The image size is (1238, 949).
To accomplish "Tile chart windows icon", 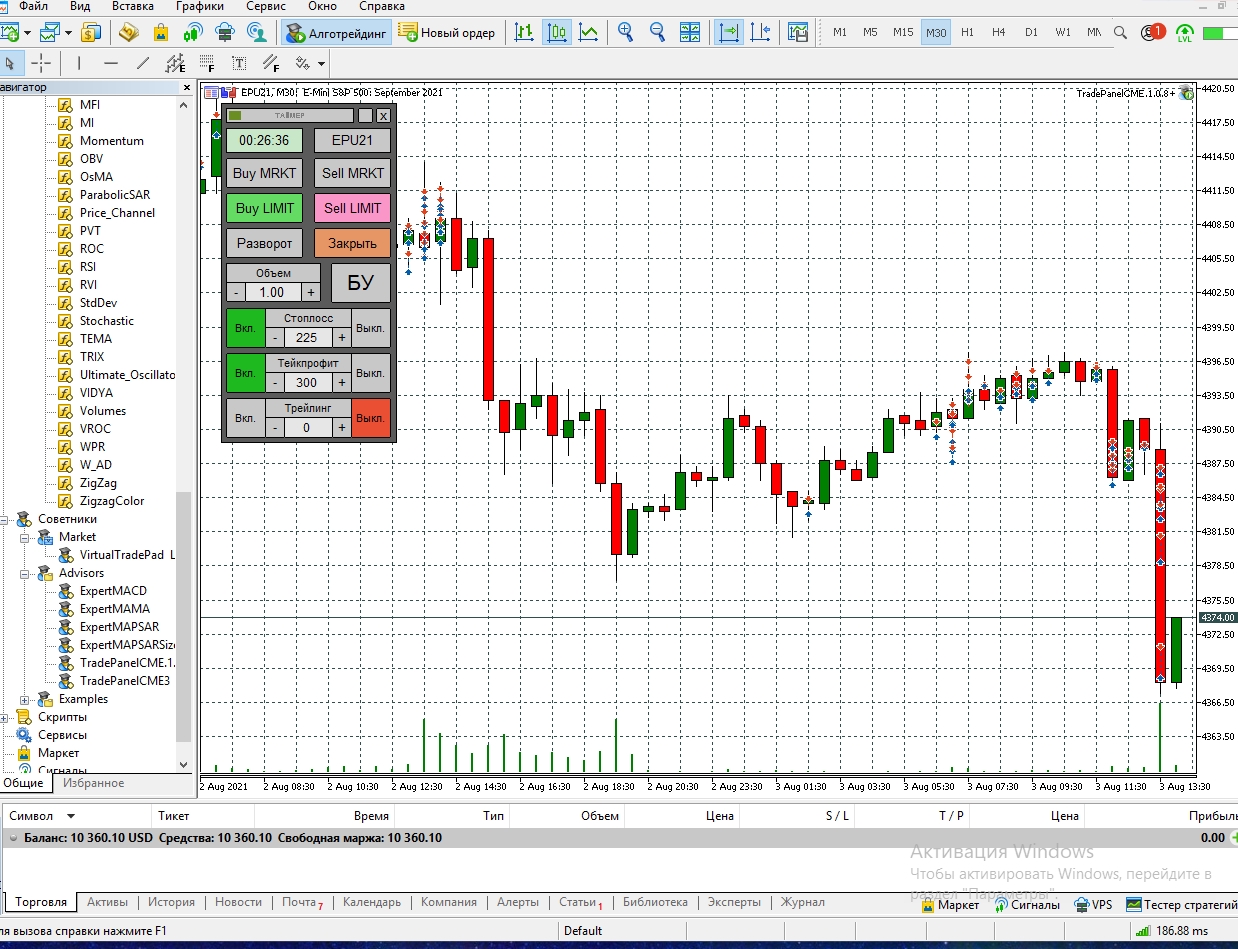I will pyautogui.click(x=690, y=32).
